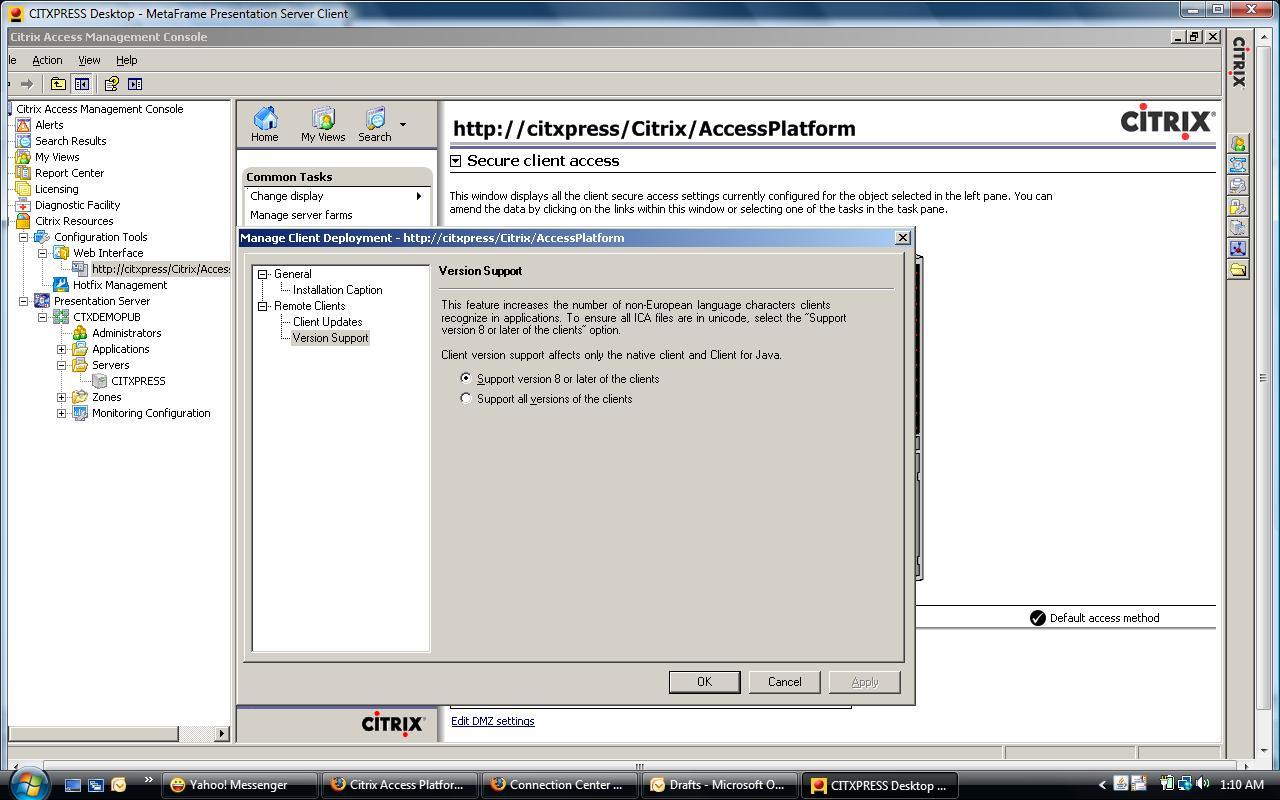The height and width of the screenshot is (800, 1280).
Task: Click the up-one-level folder toolbar icon
Action: point(58,84)
